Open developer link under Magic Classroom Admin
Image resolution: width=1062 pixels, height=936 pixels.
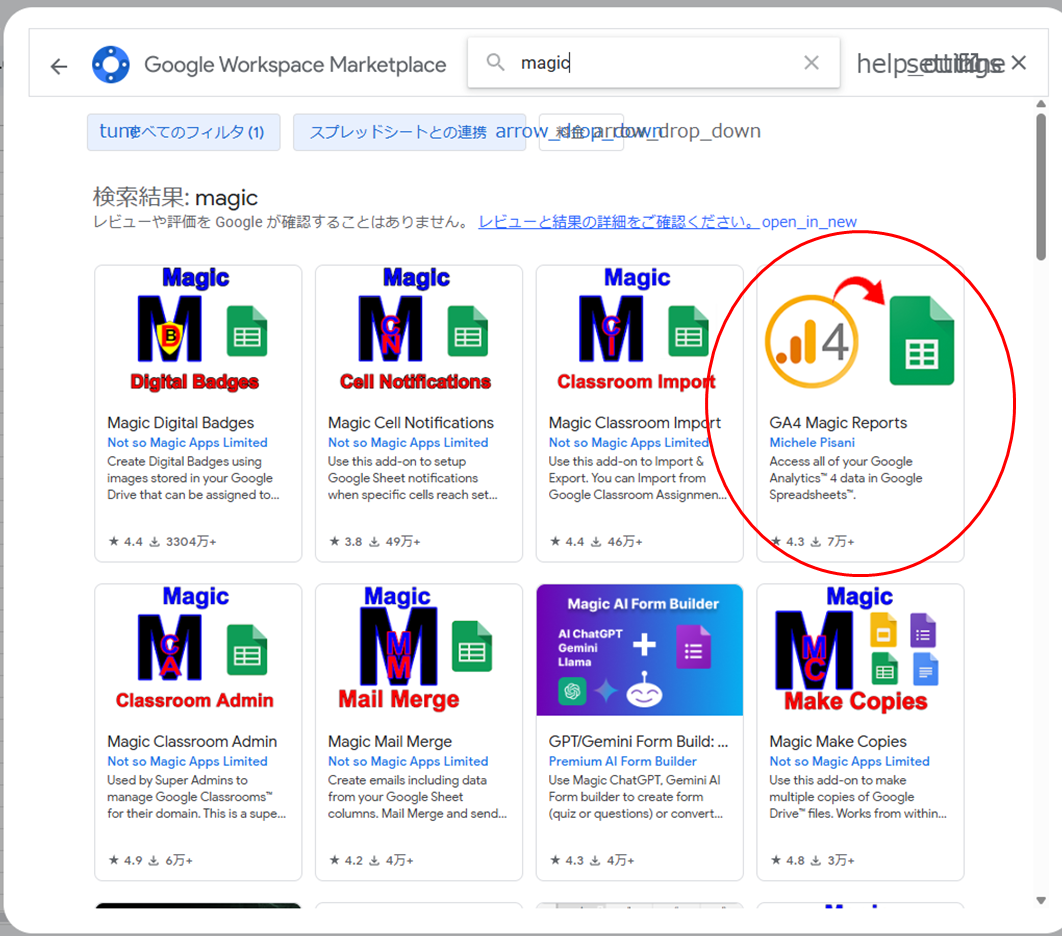tap(187, 761)
